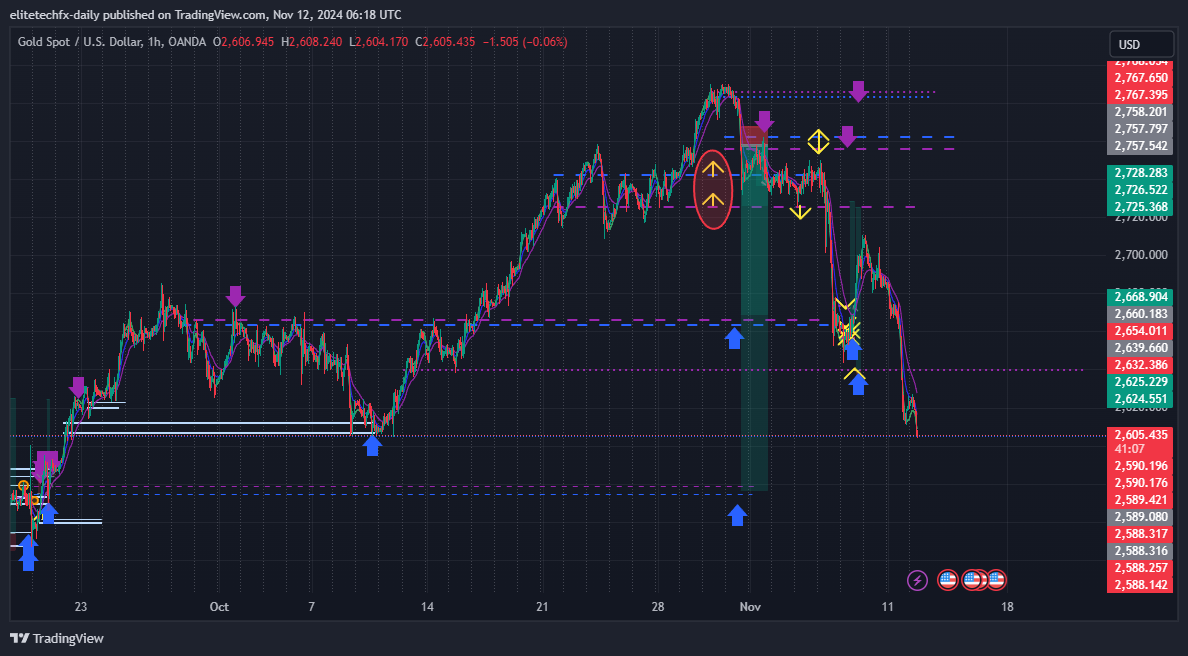Select the purple down arrow above the dotted peak line
Screen dimensions: 1188x656
(858, 91)
